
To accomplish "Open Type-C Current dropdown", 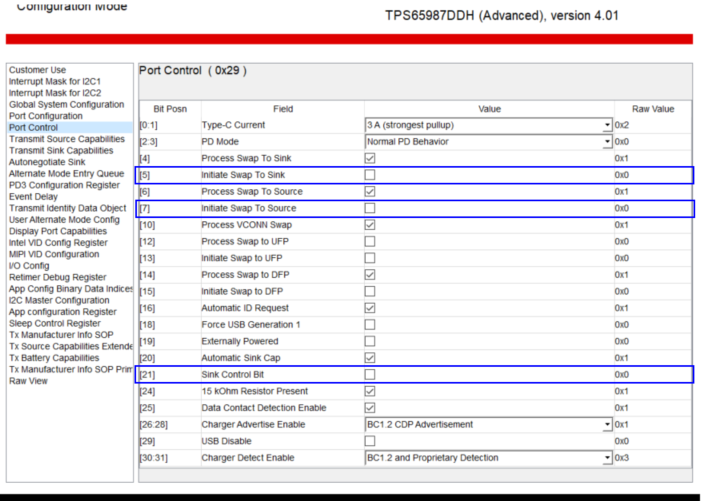I will coord(489,125).
